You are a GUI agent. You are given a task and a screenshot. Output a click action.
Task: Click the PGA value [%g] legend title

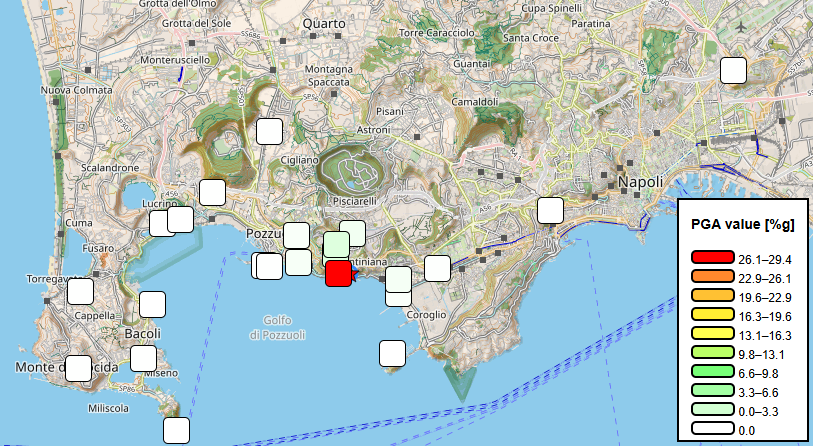[x=742, y=225]
